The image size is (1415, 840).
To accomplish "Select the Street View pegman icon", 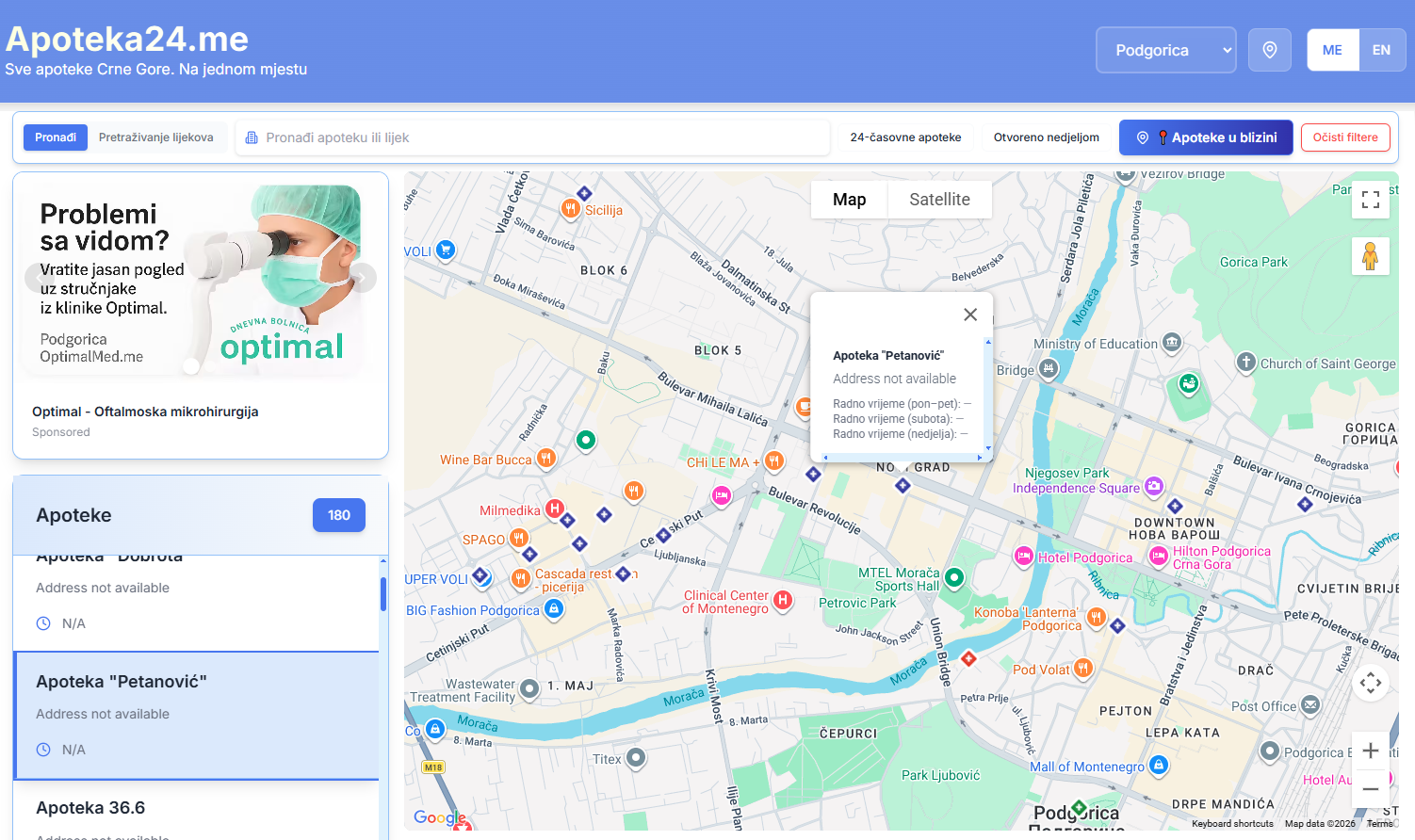I will (x=1370, y=256).
